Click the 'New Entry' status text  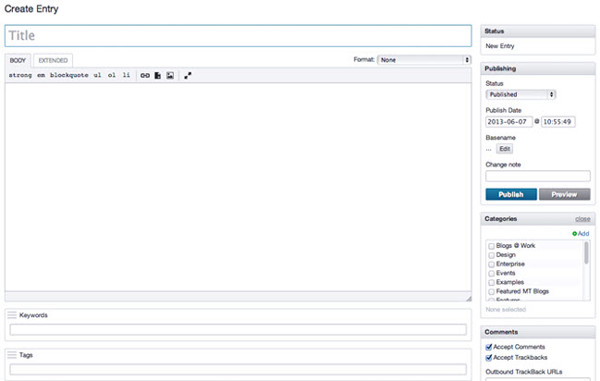pos(500,46)
